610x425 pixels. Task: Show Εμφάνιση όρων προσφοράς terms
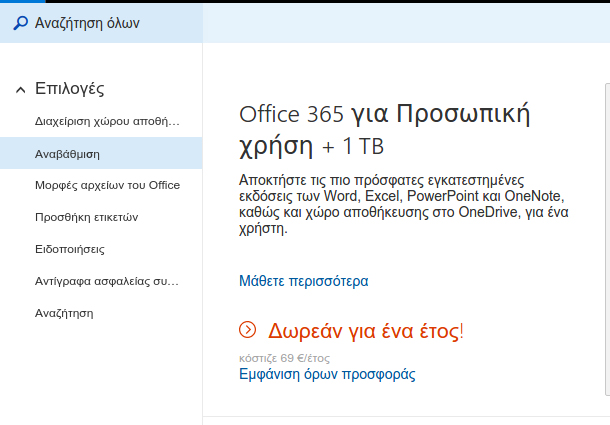click(x=327, y=374)
